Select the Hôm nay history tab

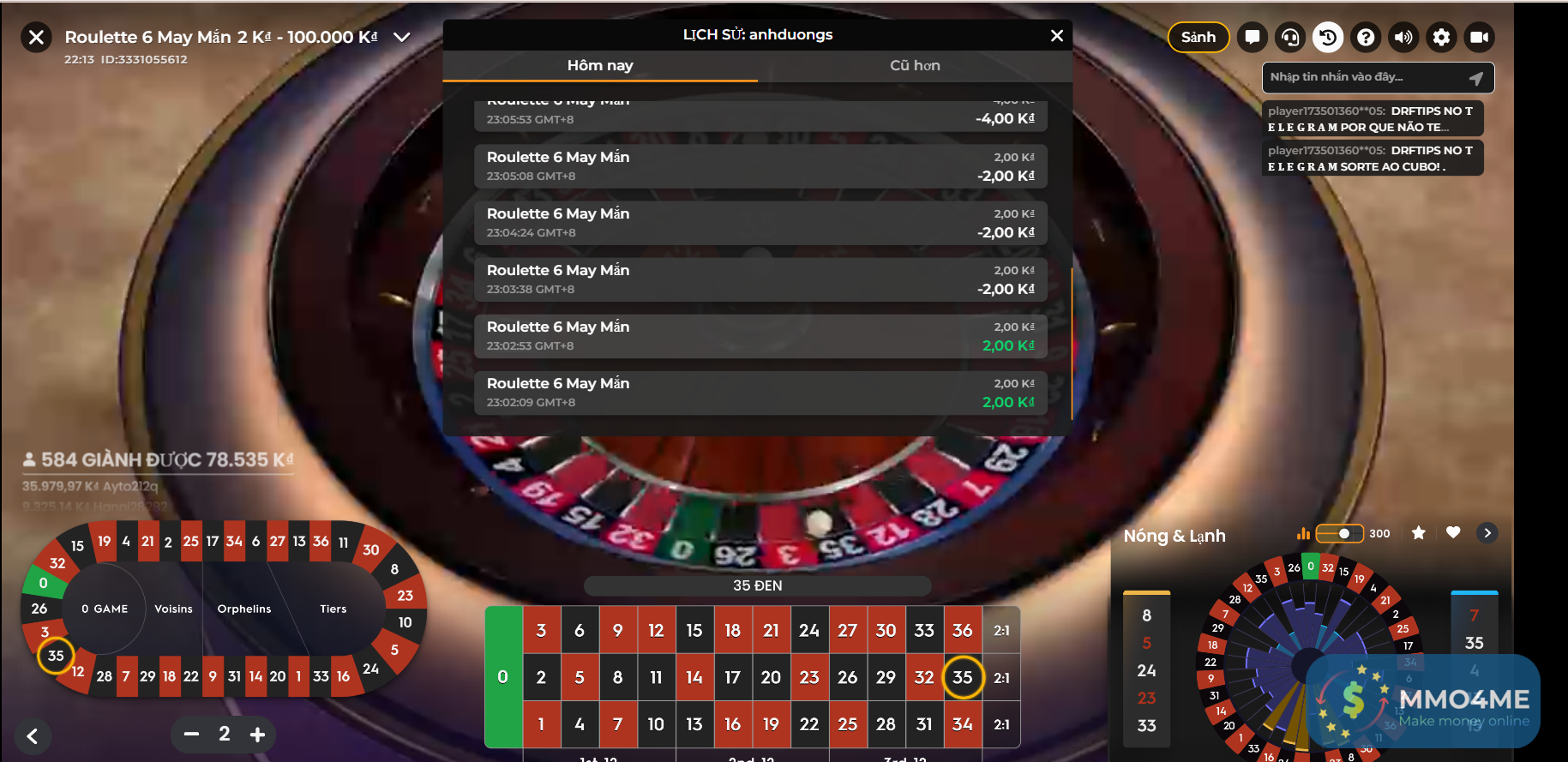coord(600,66)
